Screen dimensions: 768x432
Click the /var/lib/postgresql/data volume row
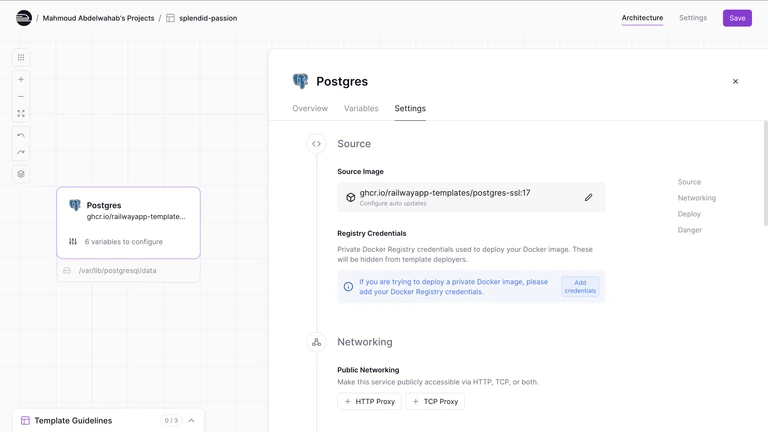(x=128, y=270)
